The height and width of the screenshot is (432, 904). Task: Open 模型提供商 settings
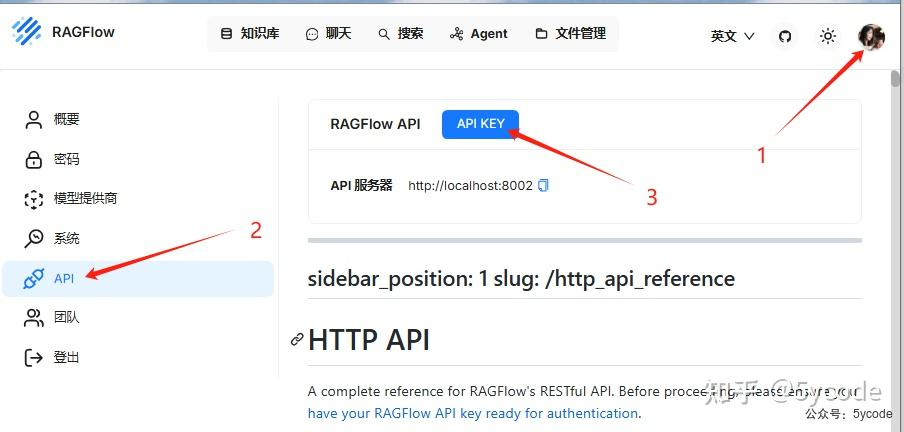[x=84, y=199]
